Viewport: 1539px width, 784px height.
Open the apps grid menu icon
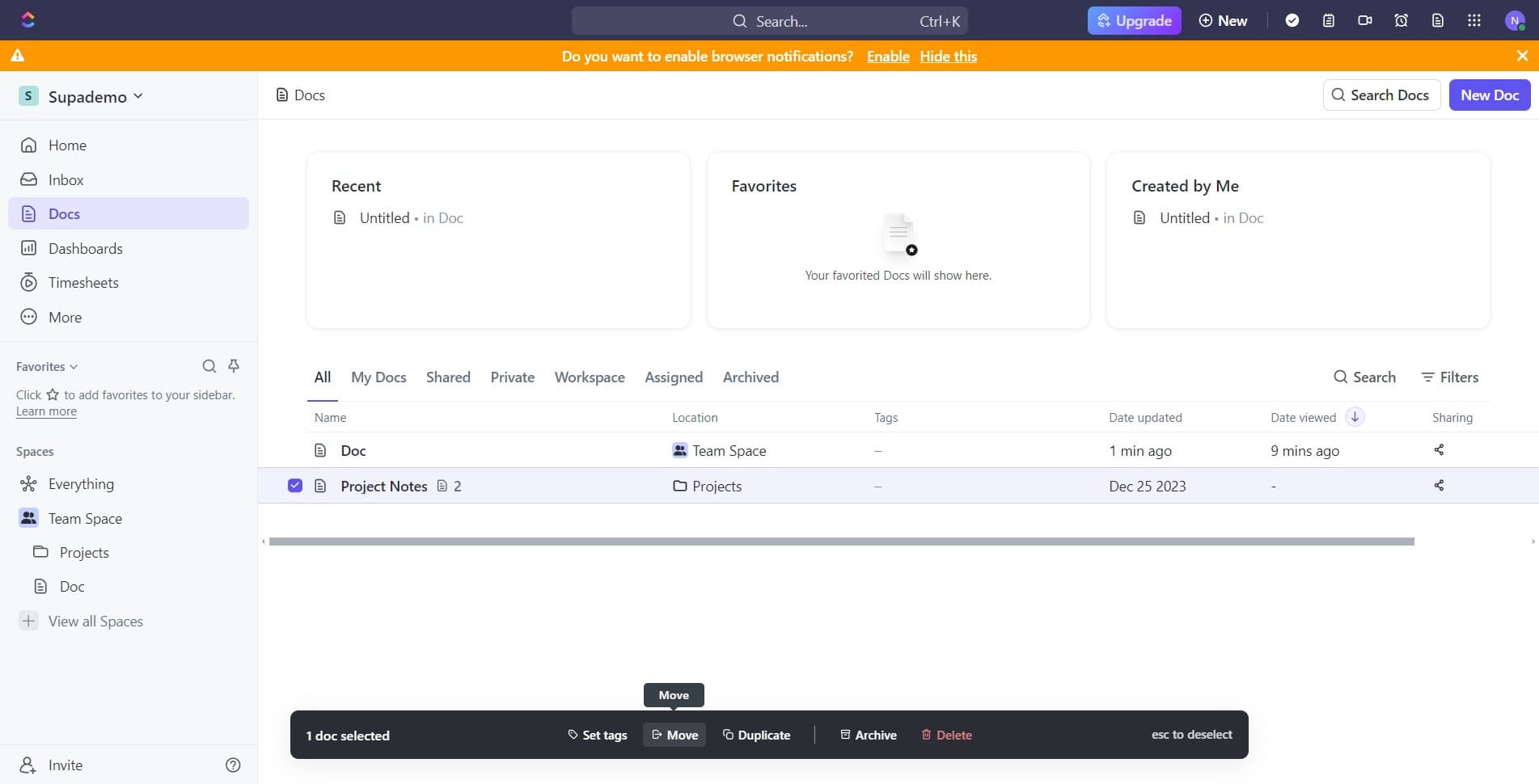1473,20
